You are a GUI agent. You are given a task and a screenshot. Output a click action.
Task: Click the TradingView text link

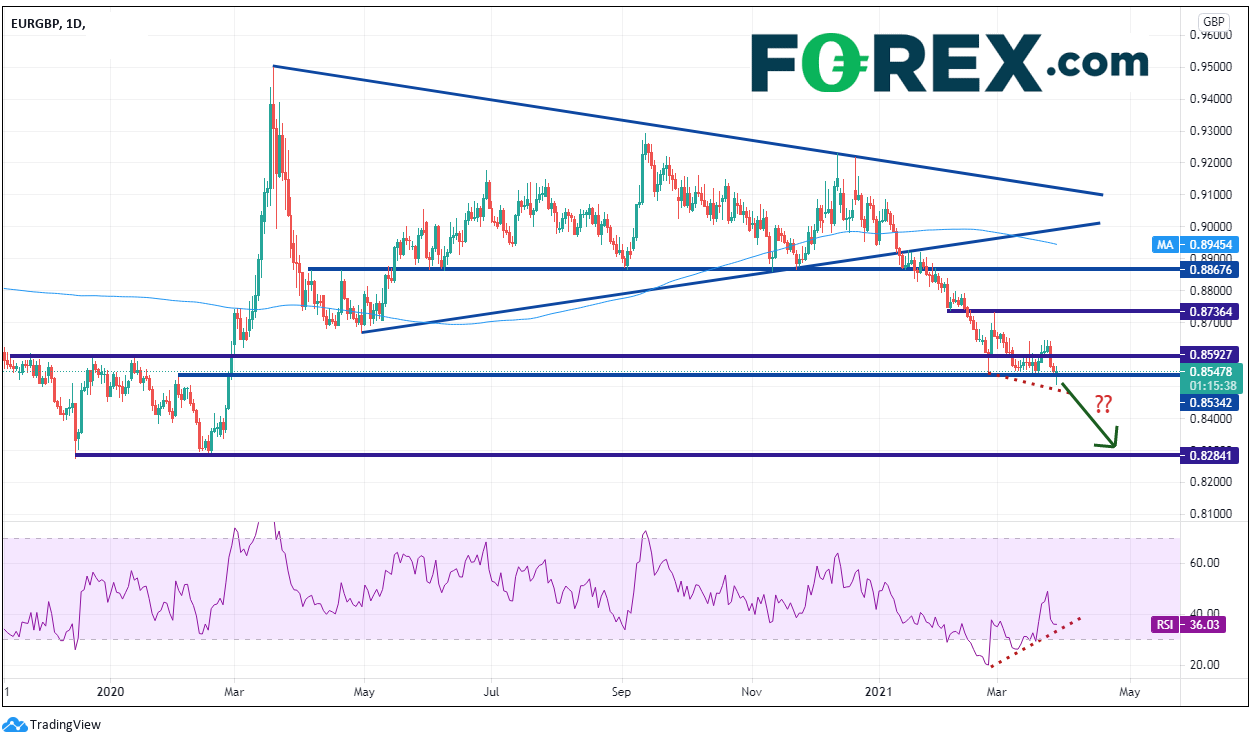pos(65,725)
